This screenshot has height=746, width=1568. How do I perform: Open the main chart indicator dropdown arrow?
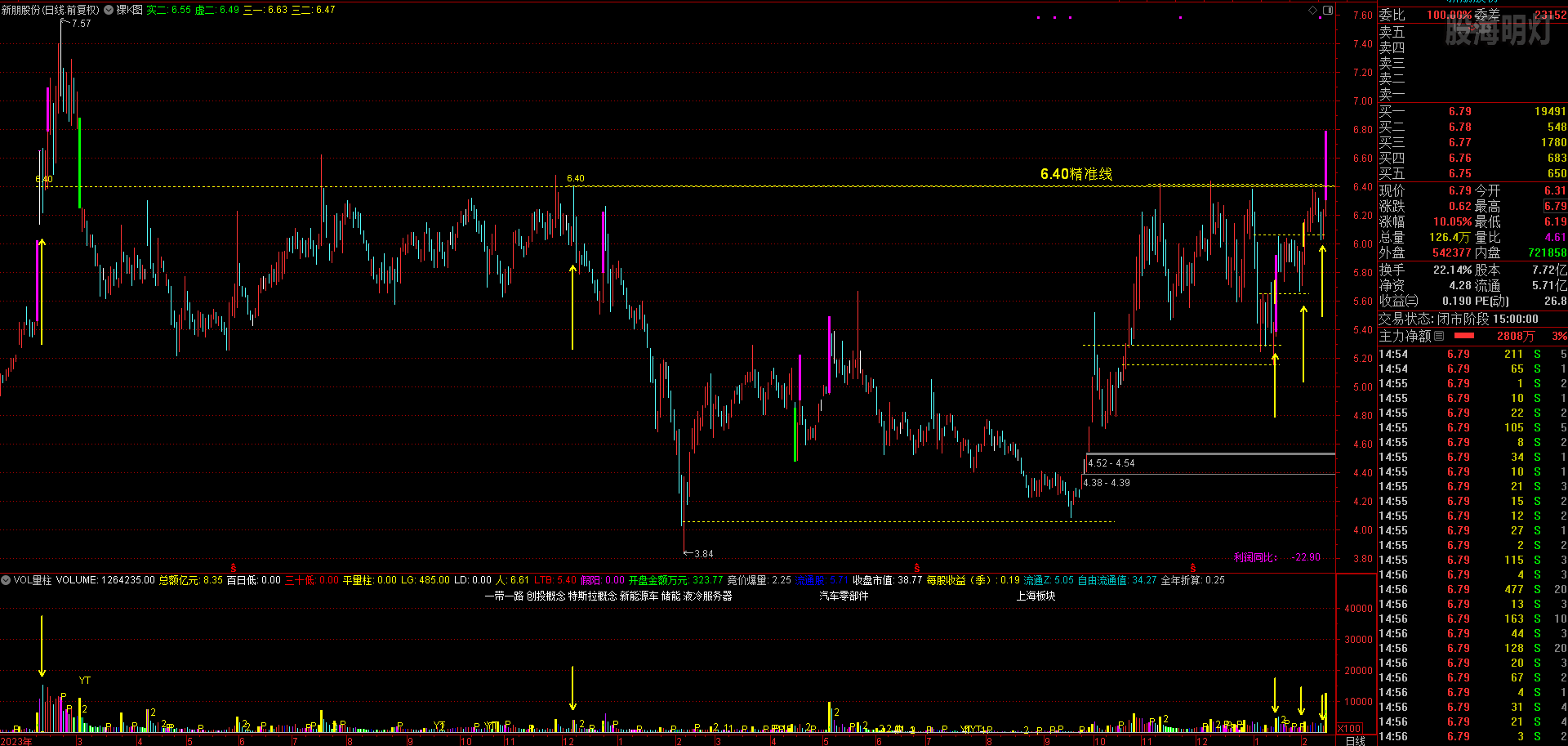pos(109,10)
